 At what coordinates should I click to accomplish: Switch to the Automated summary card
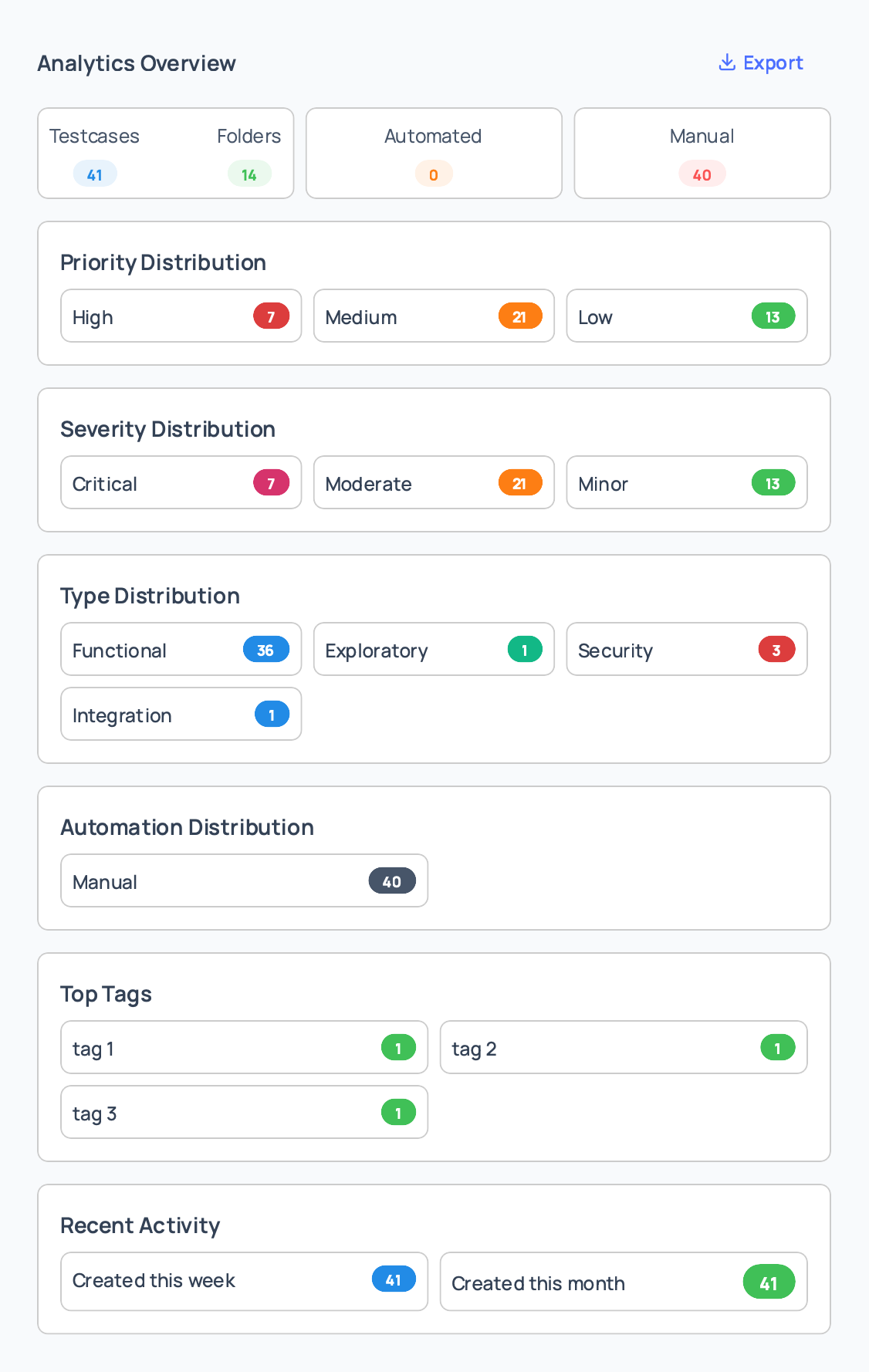[x=433, y=153]
